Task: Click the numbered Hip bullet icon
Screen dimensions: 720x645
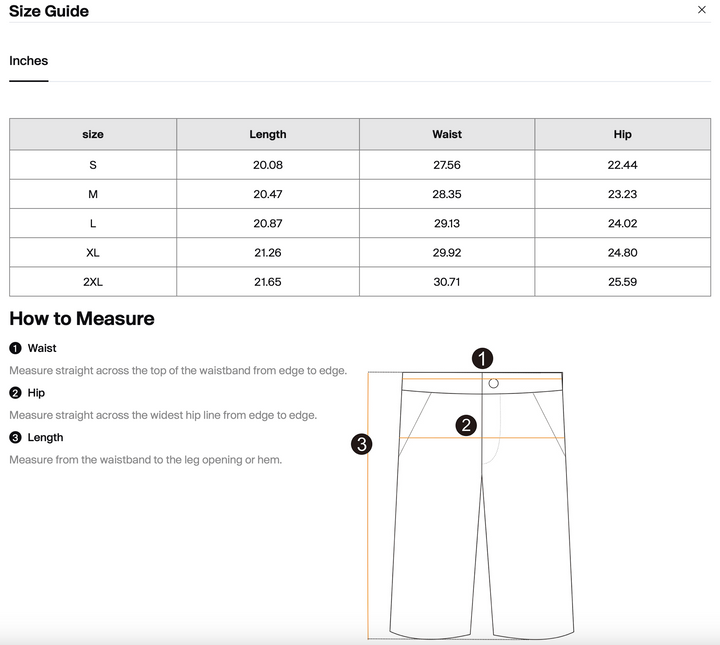Action: pos(15,393)
